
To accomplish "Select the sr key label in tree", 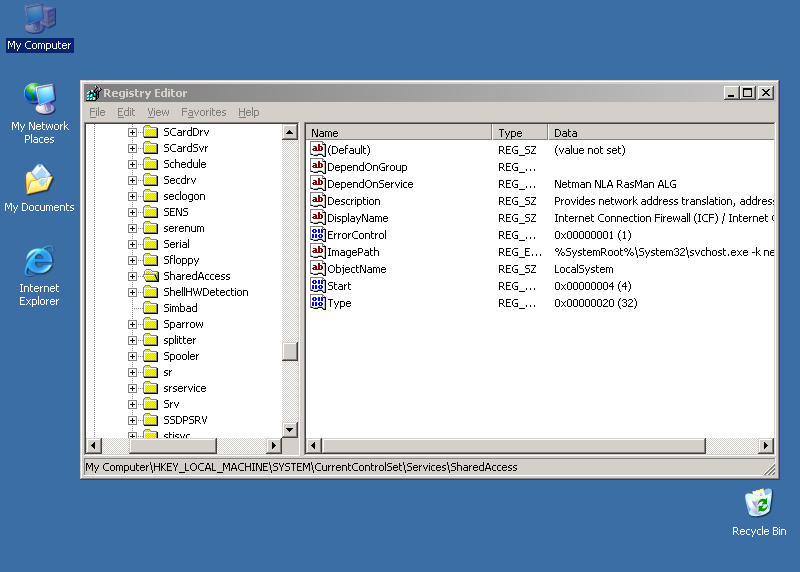I will click(x=168, y=372).
